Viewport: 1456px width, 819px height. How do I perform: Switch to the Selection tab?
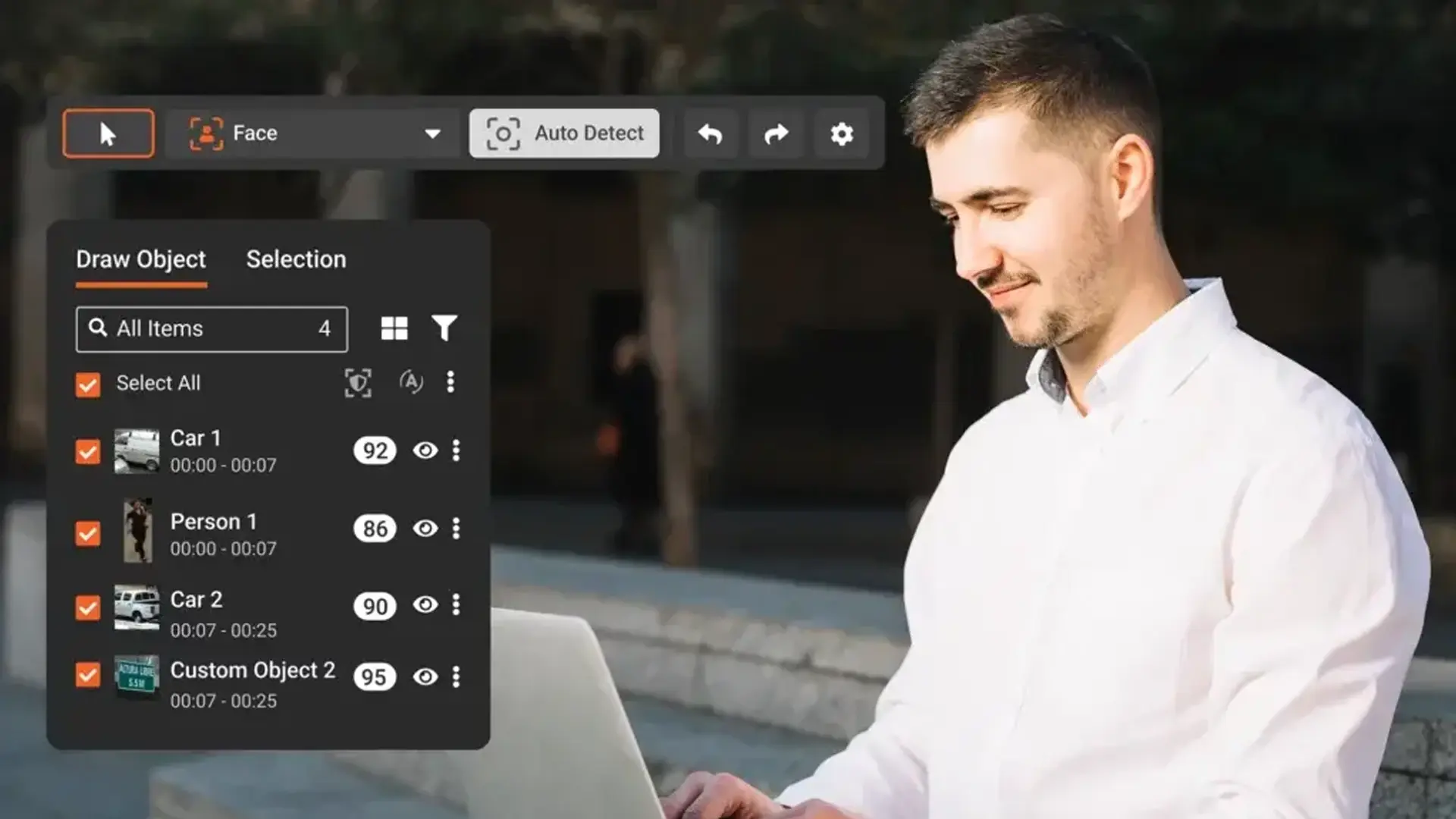pos(295,258)
